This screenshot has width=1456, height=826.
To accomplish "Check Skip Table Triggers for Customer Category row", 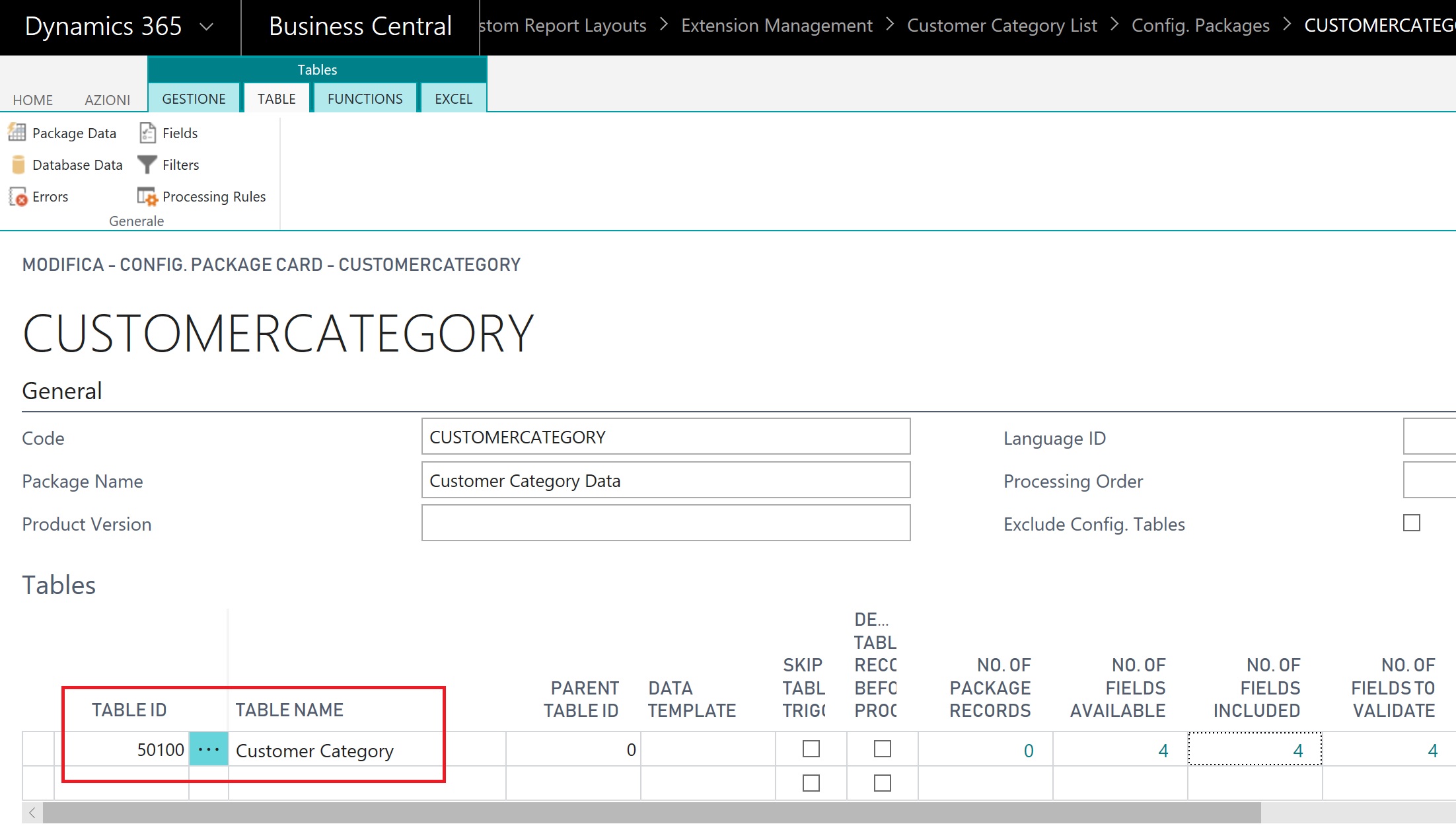I will click(x=811, y=749).
